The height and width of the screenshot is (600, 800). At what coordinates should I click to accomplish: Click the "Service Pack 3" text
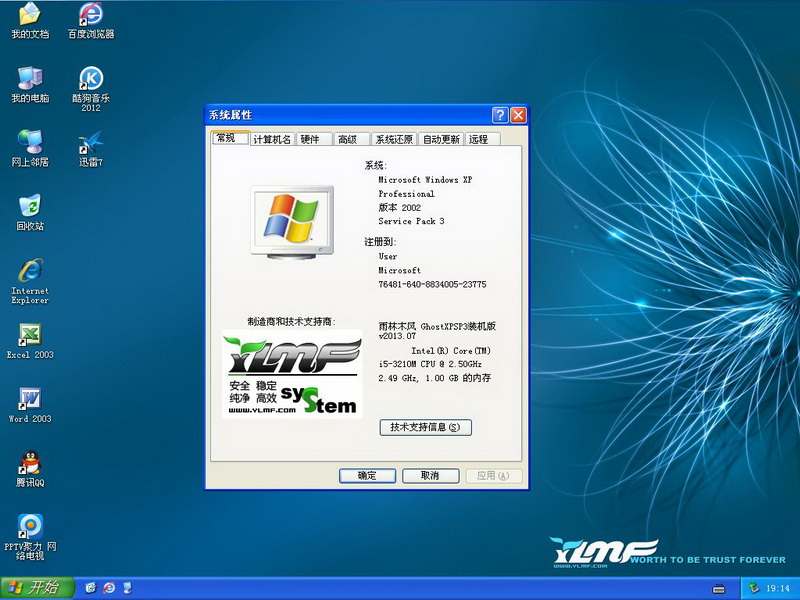(x=411, y=221)
